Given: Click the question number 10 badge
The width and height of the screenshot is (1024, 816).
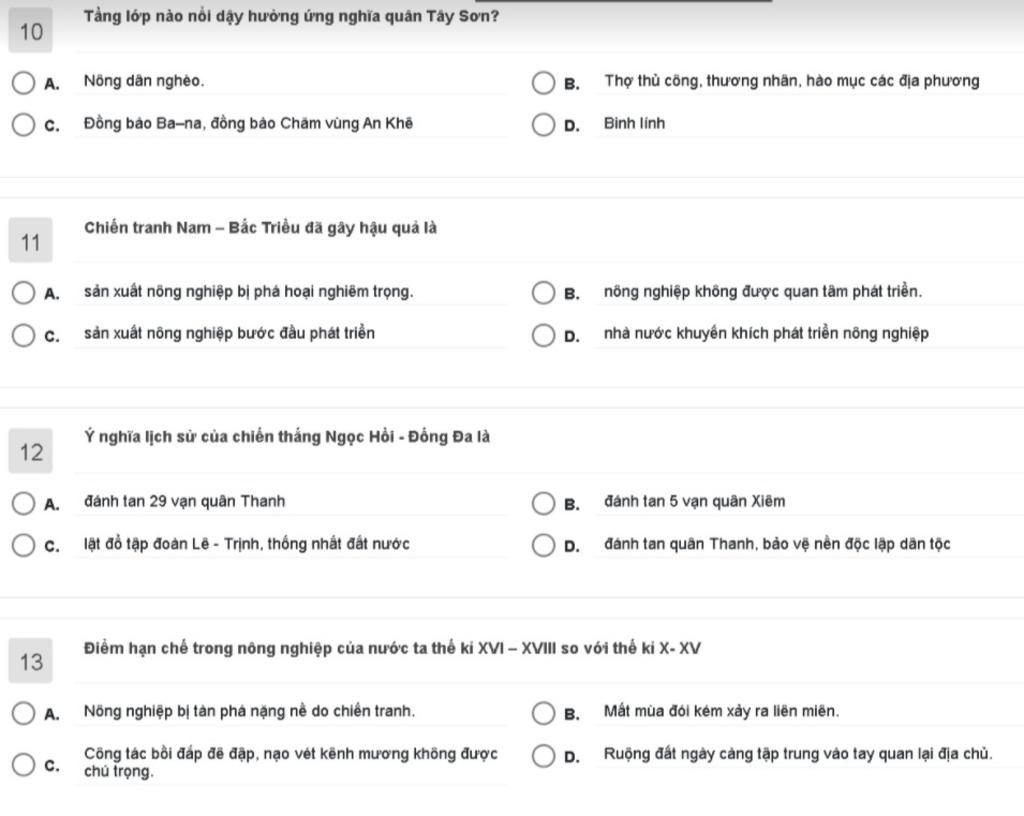Looking at the screenshot, I should [x=31, y=31].
